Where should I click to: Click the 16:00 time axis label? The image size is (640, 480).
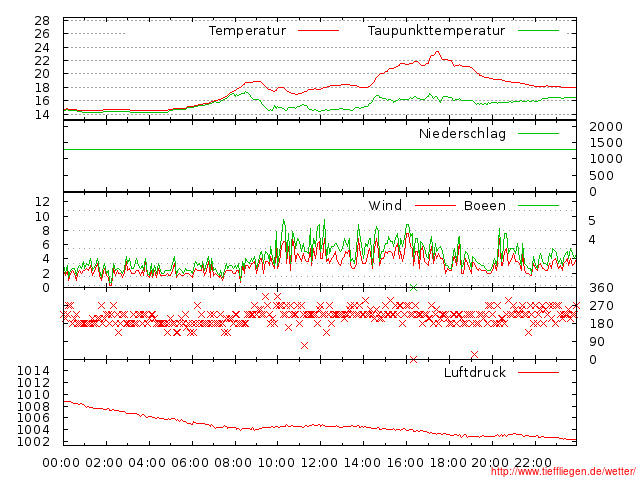point(404,463)
